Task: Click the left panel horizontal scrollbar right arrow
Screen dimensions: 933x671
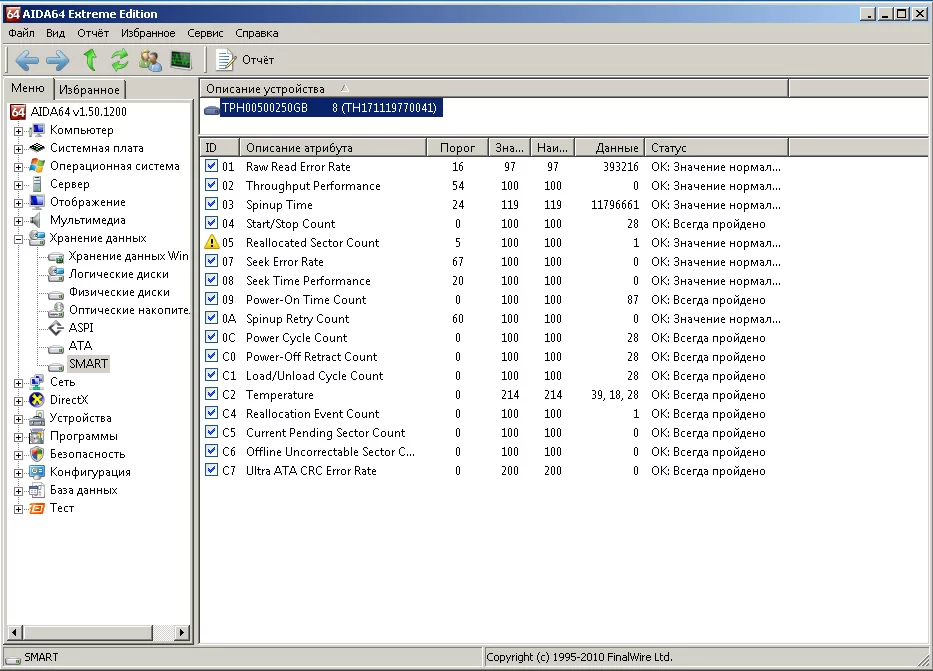Action: [x=182, y=632]
